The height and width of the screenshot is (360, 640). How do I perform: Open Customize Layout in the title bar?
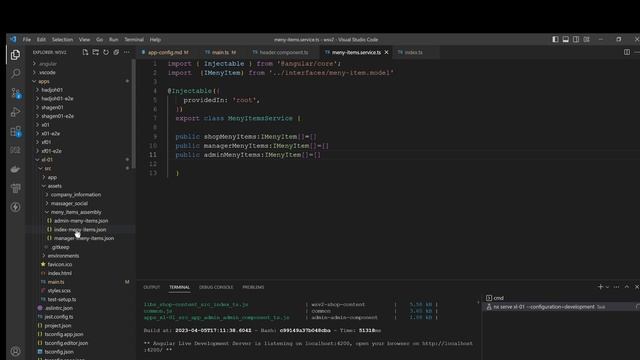click(587, 39)
